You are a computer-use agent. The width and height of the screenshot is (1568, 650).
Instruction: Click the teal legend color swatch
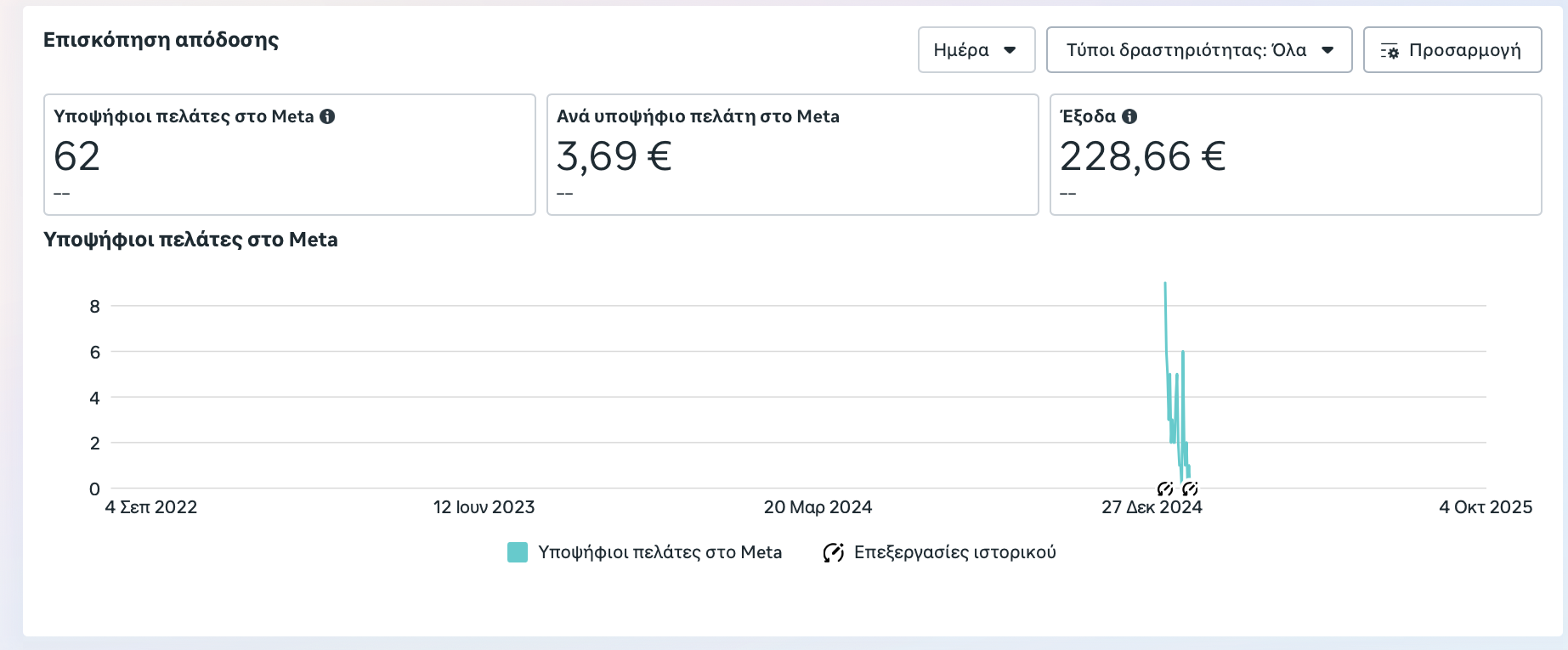tap(518, 552)
